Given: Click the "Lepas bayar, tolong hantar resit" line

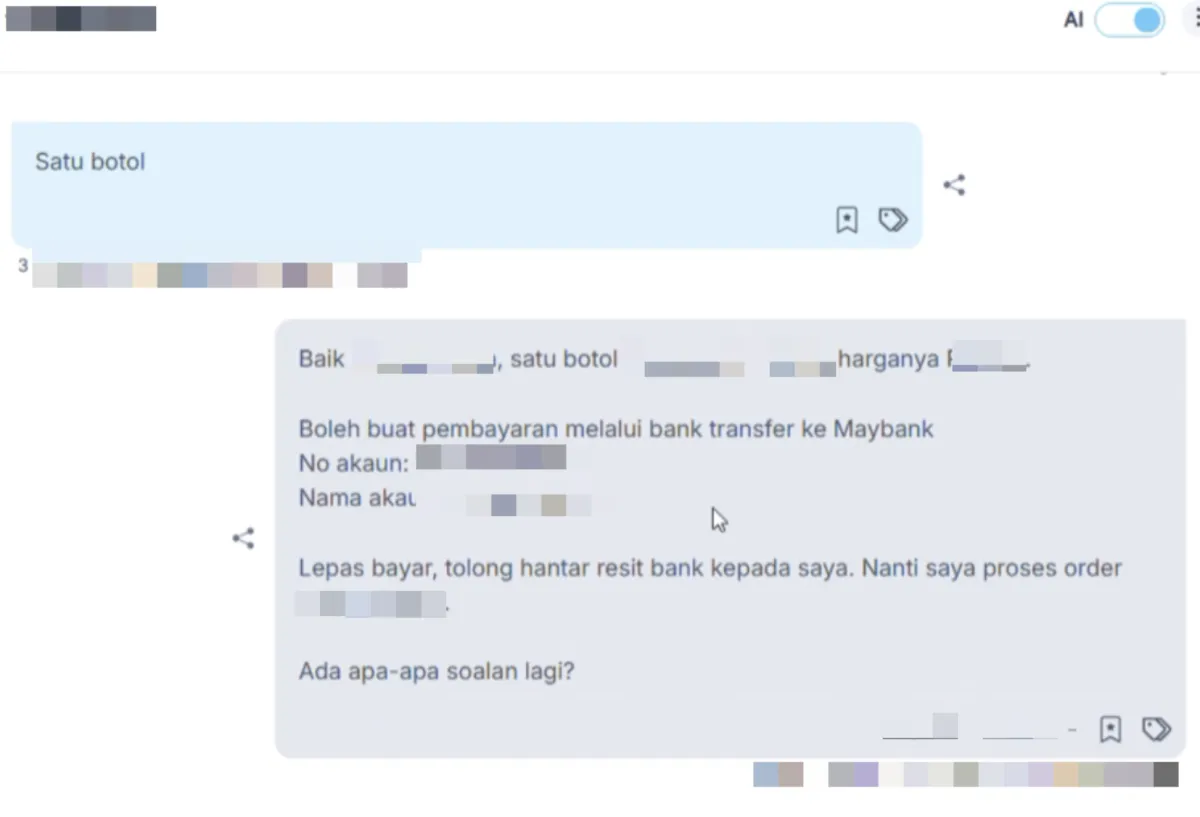Looking at the screenshot, I should [710, 569].
